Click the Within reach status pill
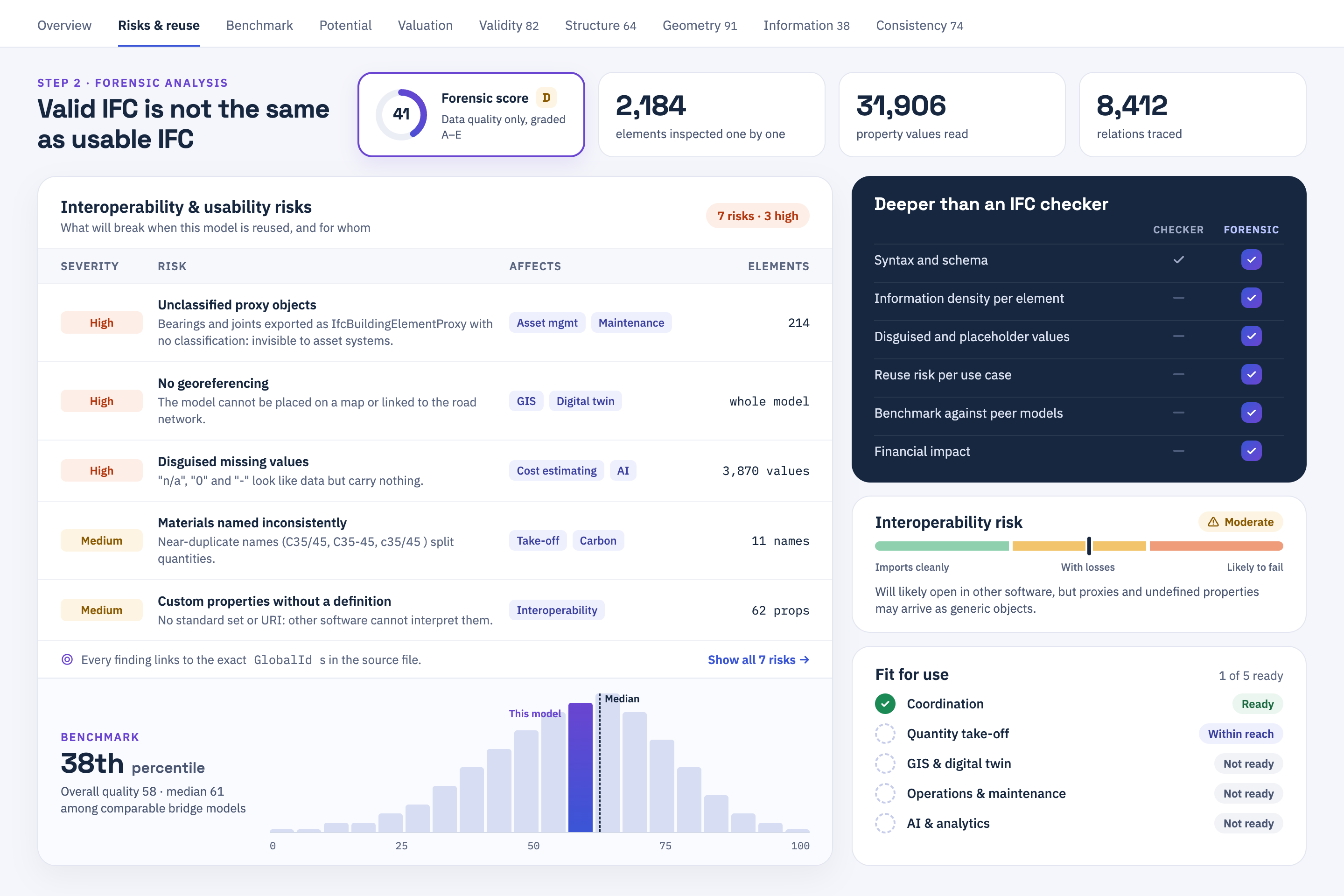 (x=1240, y=734)
